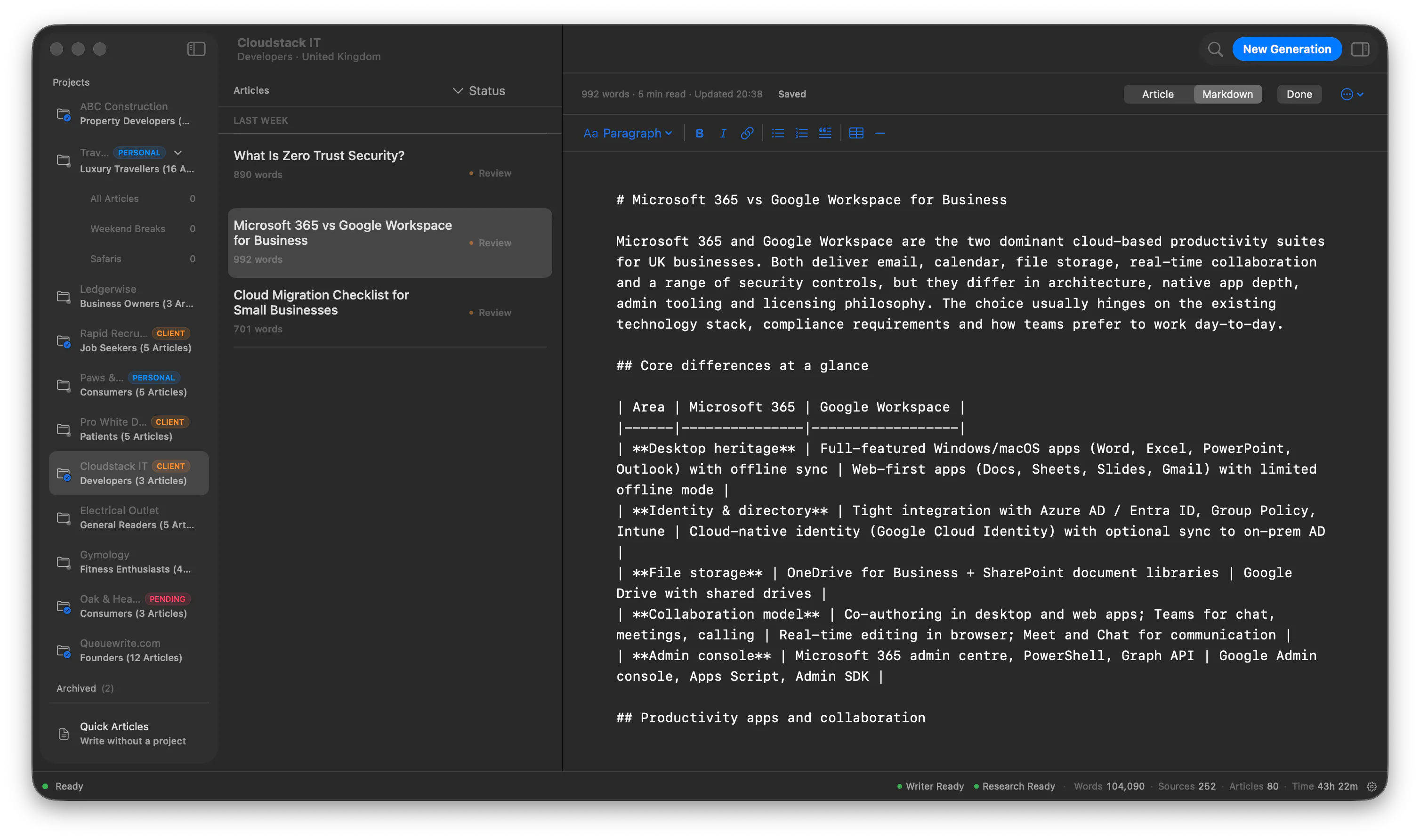Image resolution: width=1420 pixels, height=840 pixels.
Task: Click the Ready status in bottom-left bar
Action: (64, 786)
